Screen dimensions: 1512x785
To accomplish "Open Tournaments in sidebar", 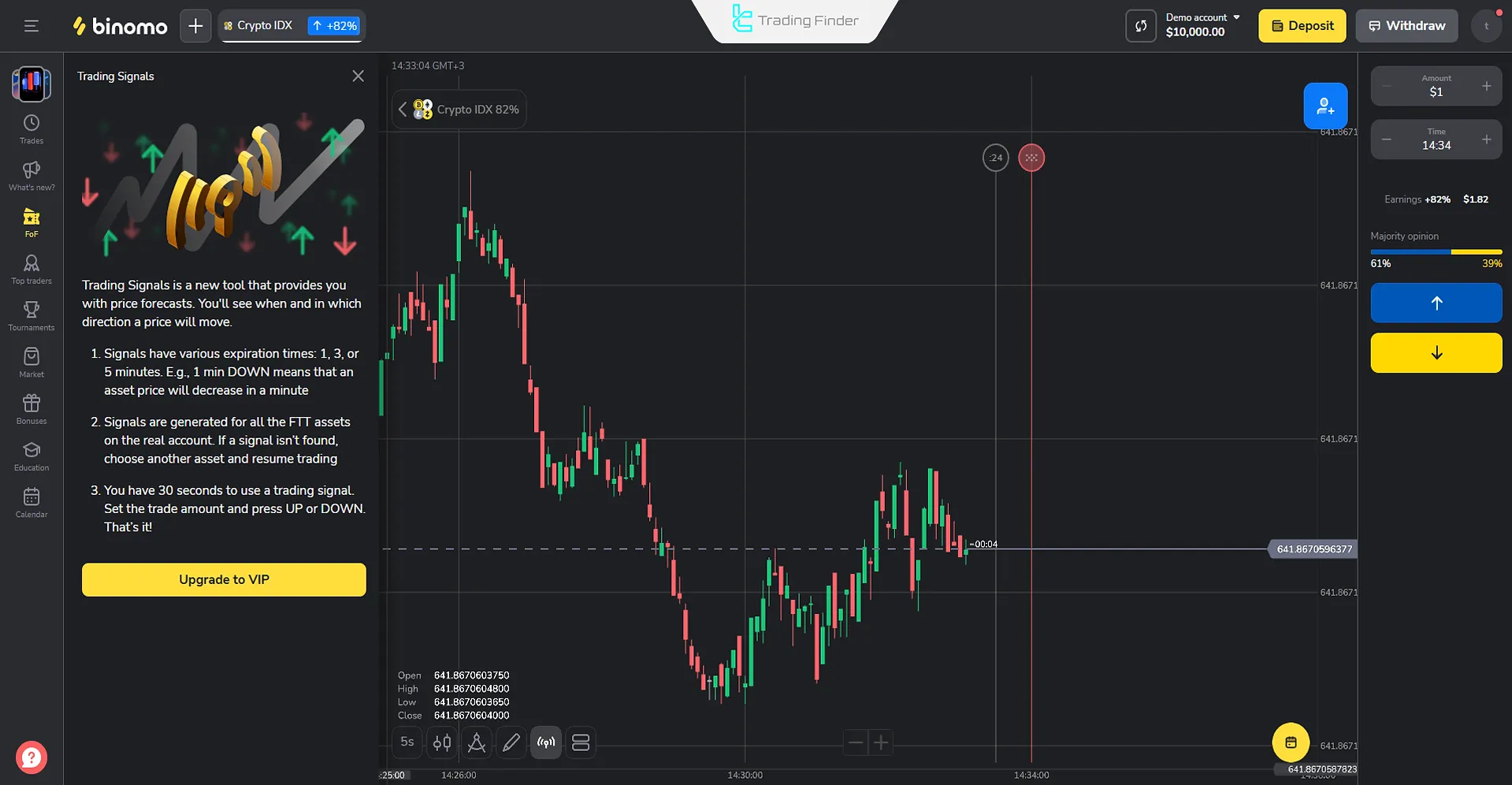I will [32, 316].
